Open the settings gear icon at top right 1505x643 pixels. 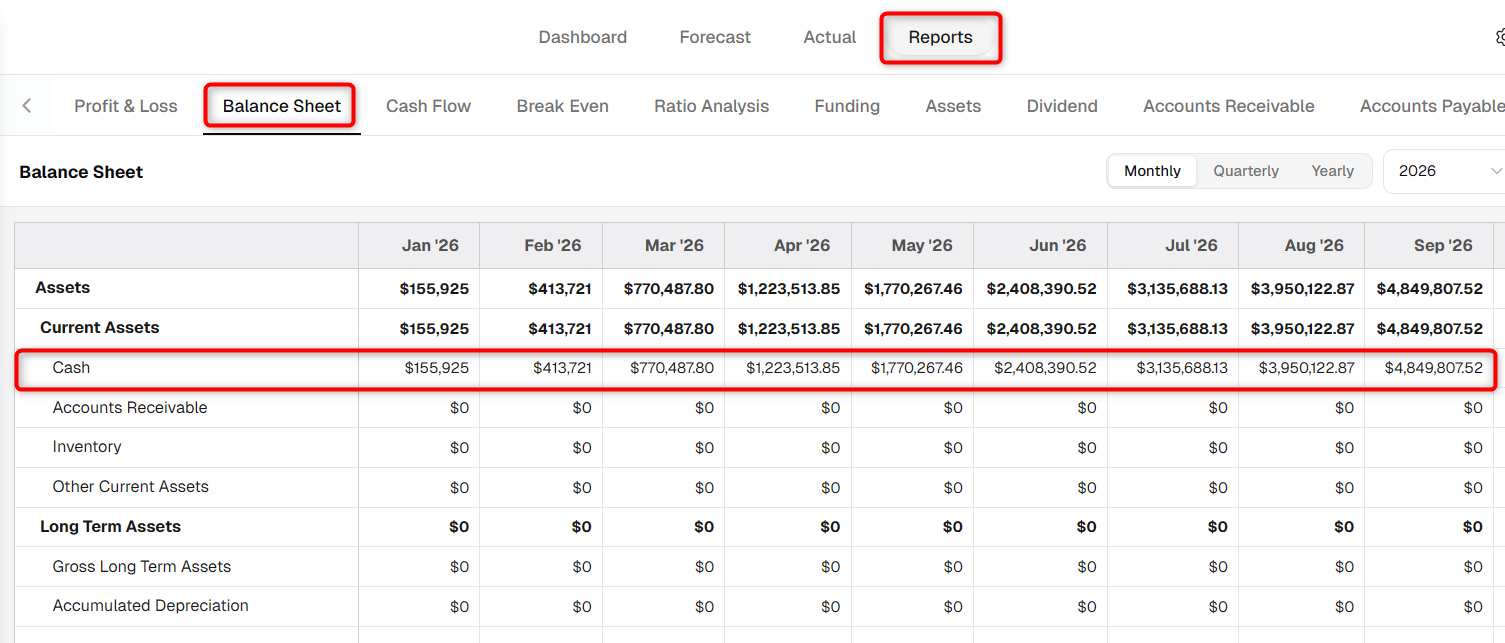[x=1500, y=38]
